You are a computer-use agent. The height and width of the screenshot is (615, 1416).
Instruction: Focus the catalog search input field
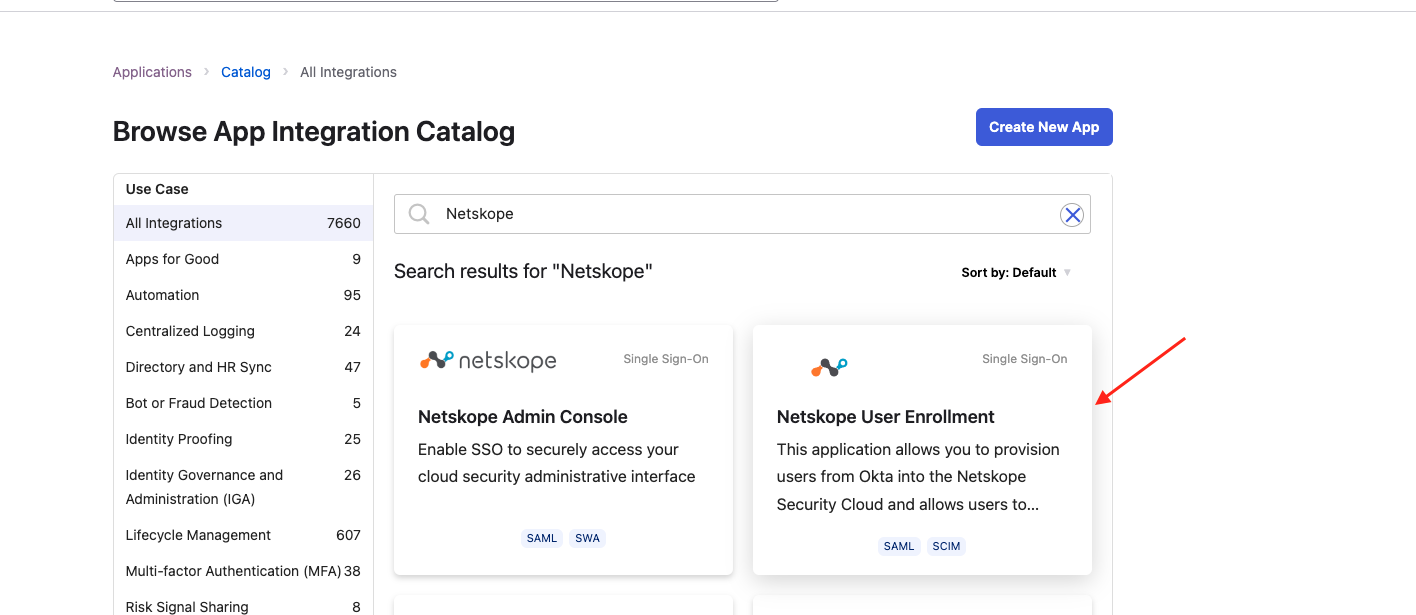click(742, 214)
